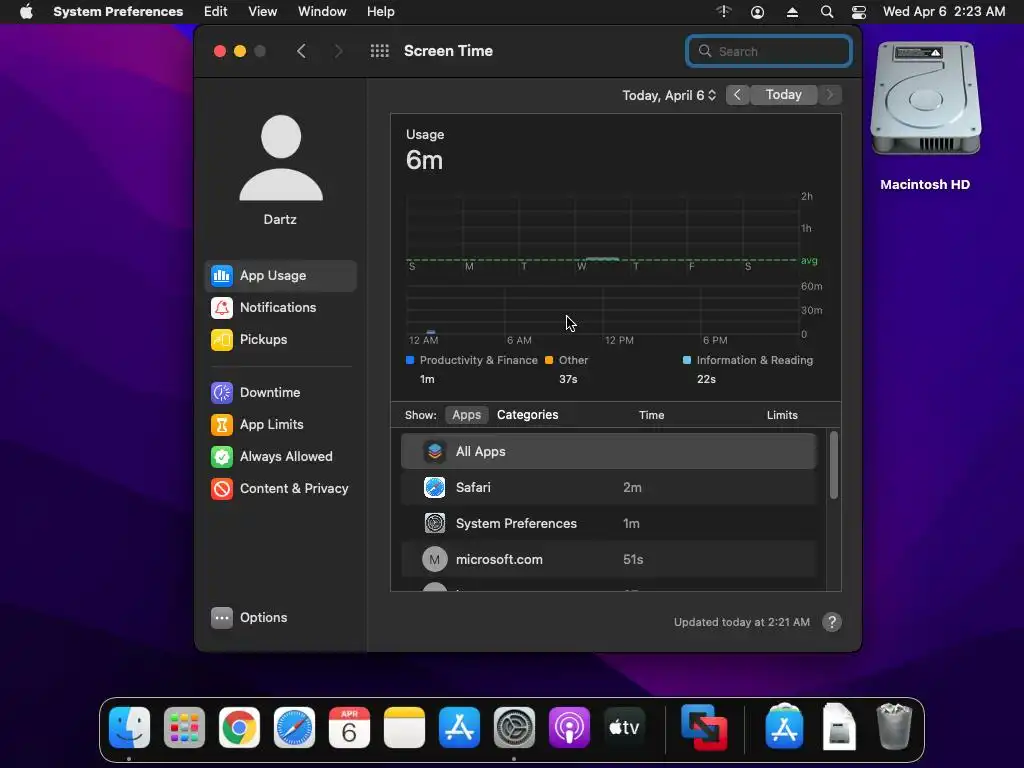
Task: Open Safari from the Dock
Action: (294, 728)
